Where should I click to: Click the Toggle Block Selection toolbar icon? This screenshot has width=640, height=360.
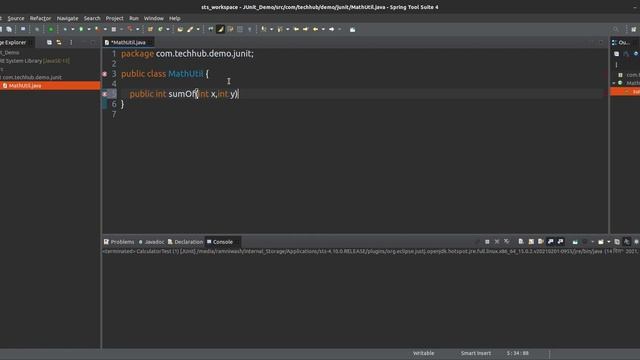click(x=240, y=29)
